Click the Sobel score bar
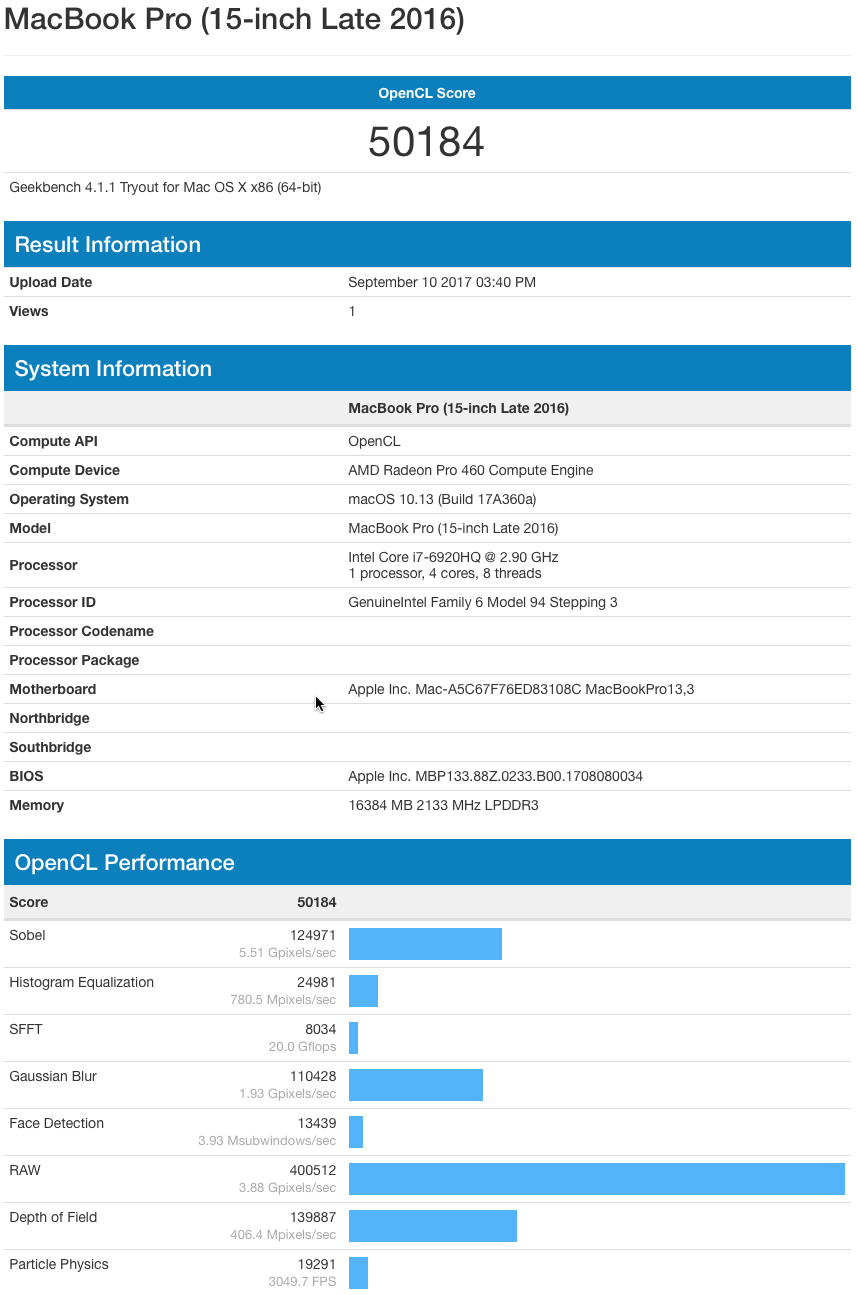Screen dimensions: 857x1295 [x=425, y=944]
